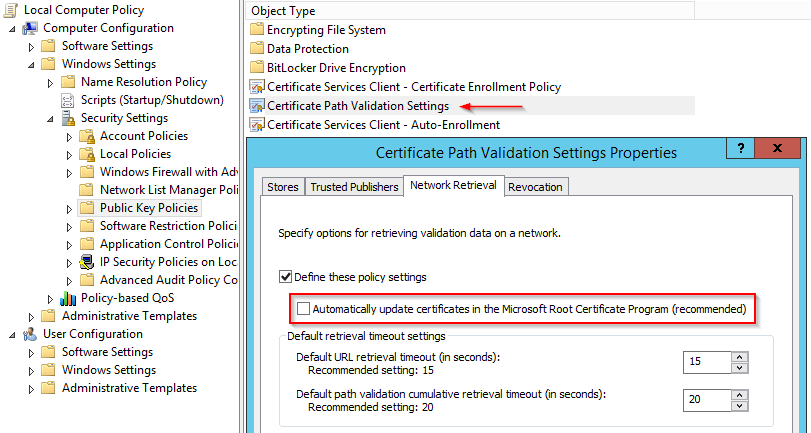Click the Local Computer Policy root icon
811x433 pixels.
(x=11, y=9)
